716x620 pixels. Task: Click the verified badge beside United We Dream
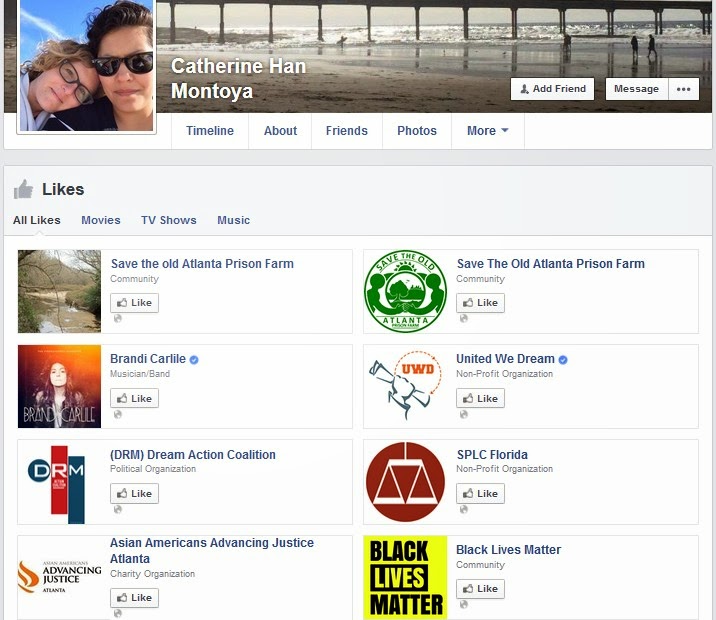[563, 360]
